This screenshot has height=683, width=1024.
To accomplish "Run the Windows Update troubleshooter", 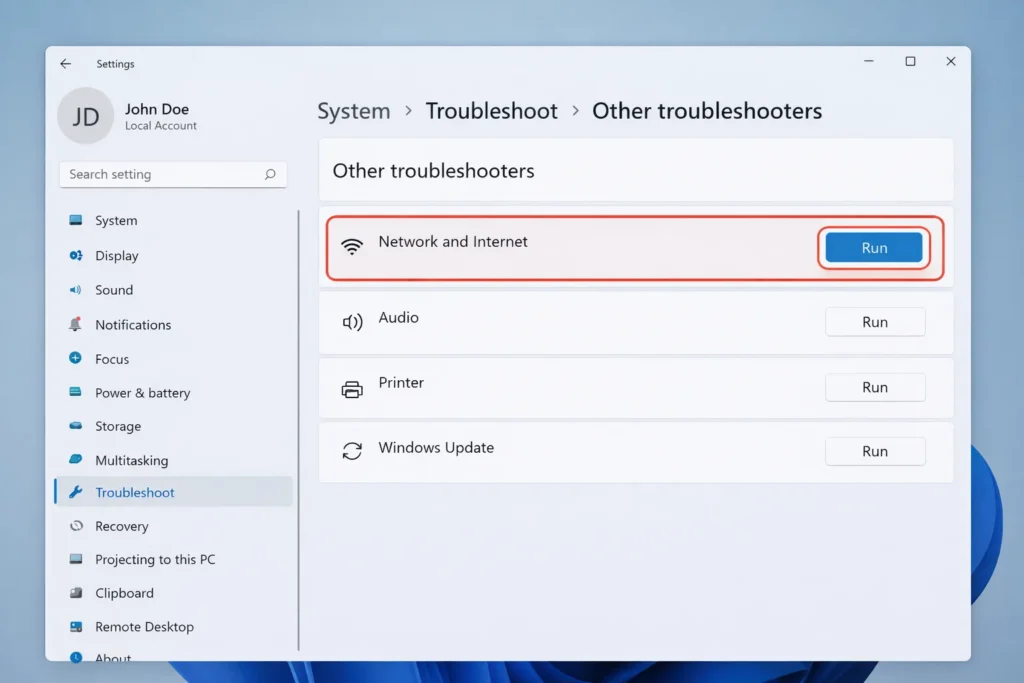I will 874,450.
